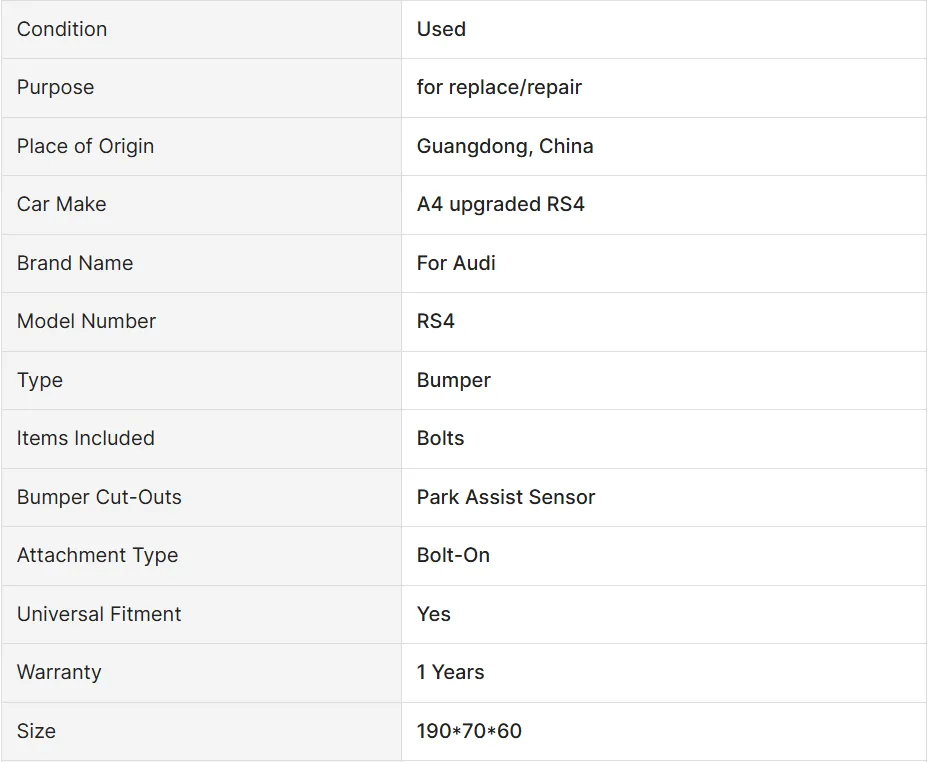Select the "190*70*60" size value
Image resolution: width=929 pixels, height=762 pixels.
point(469,731)
